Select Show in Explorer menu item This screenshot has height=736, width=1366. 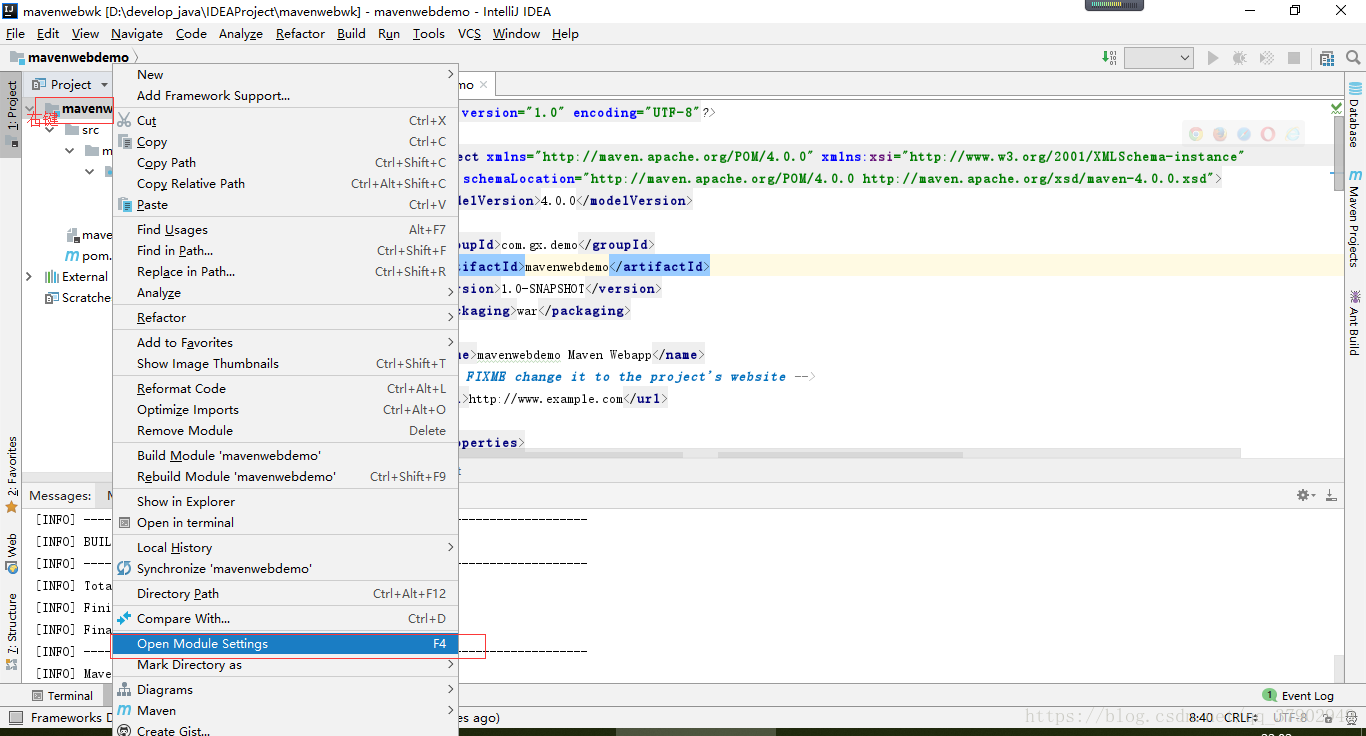click(x=284, y=502)
